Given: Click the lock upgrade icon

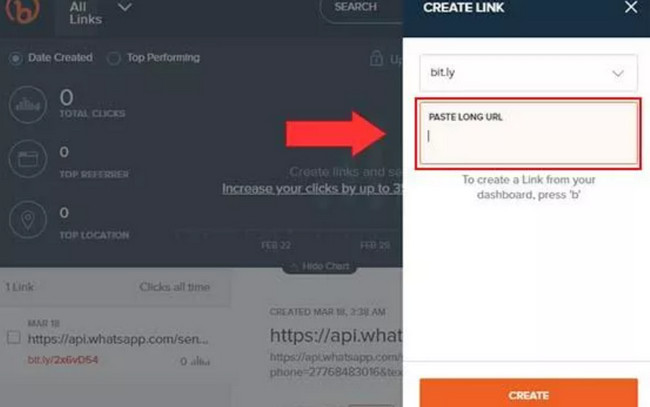Looking at the screenshot, I should [x=376, y=58].
